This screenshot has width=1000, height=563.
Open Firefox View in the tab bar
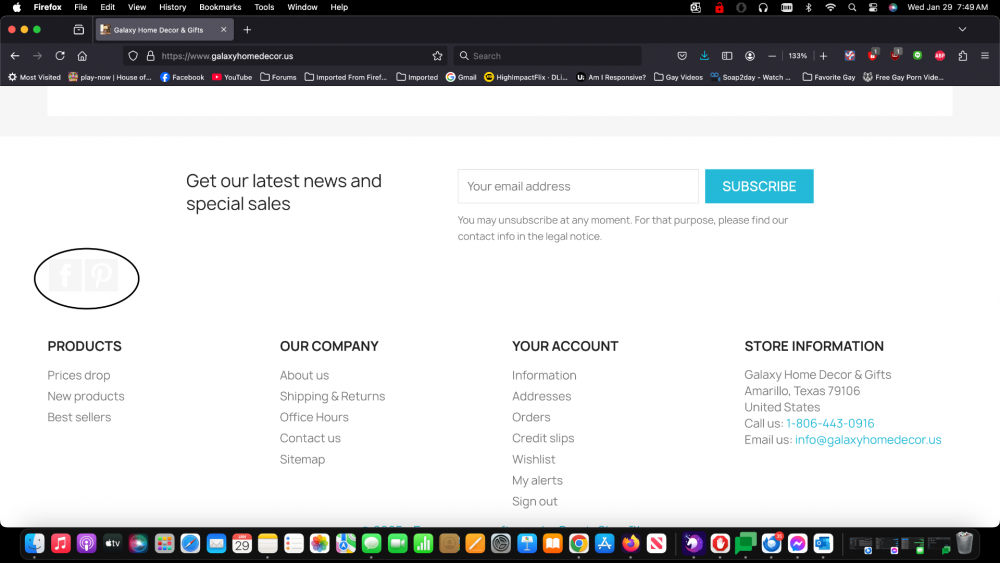point(78,30)
